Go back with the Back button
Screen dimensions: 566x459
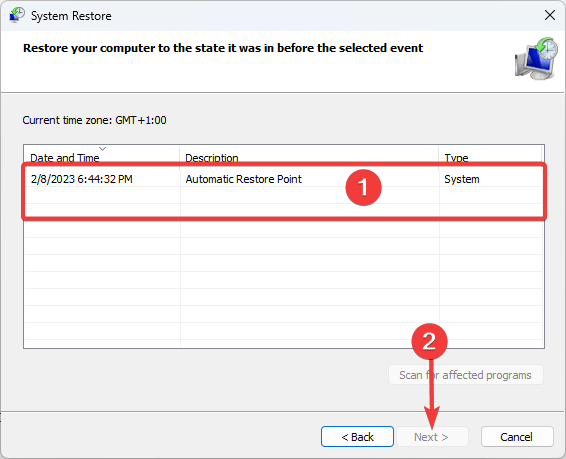point(357,437)
